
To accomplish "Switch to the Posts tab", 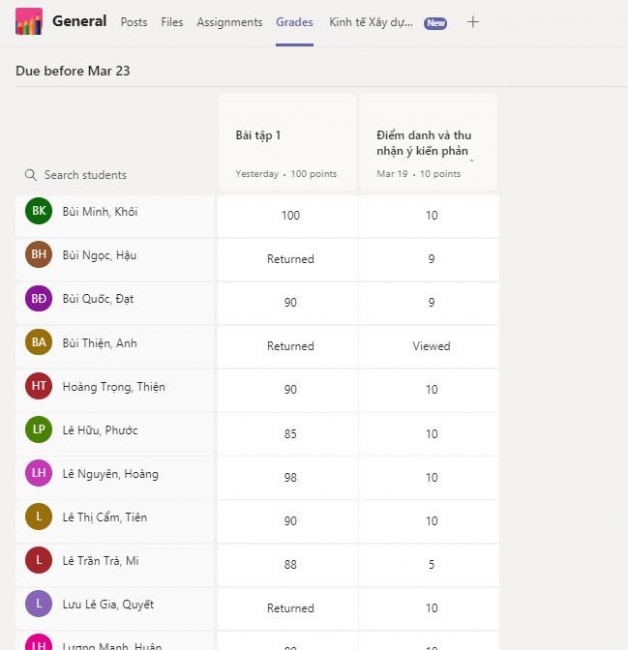I will tap(133, 22).
